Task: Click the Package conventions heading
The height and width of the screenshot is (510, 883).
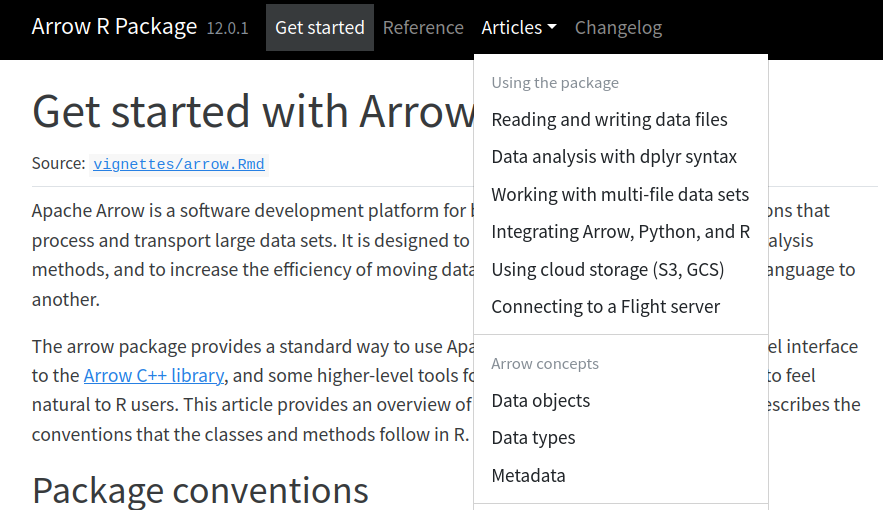Action: pyautogui.click(x=200, y=490)
